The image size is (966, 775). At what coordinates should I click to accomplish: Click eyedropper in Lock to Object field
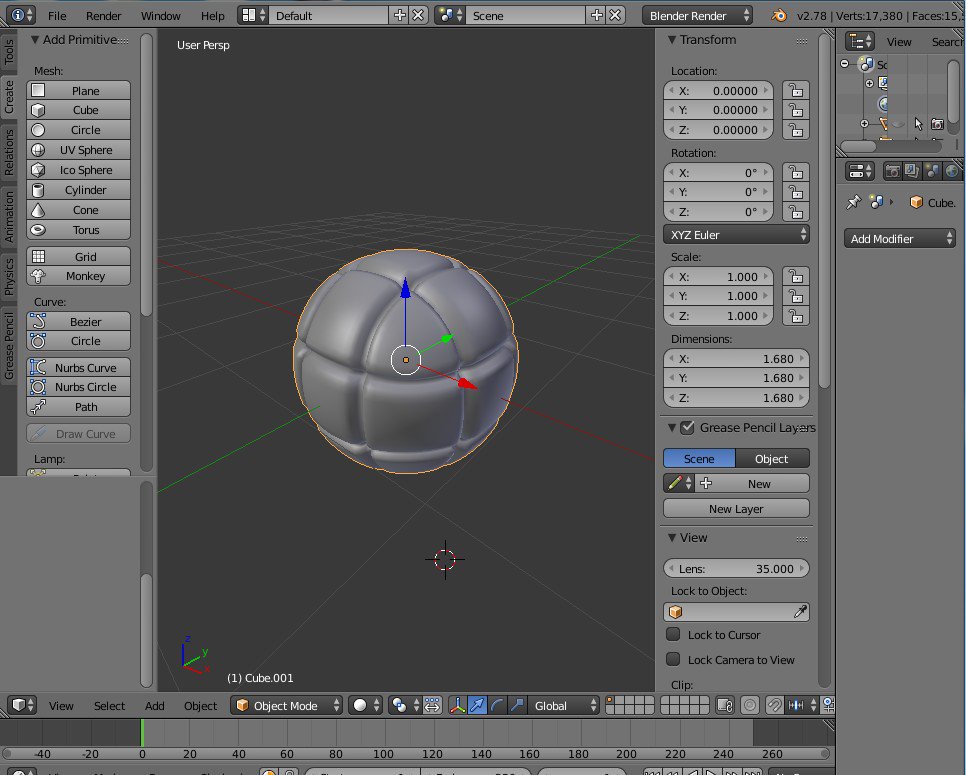pos(800,612)
